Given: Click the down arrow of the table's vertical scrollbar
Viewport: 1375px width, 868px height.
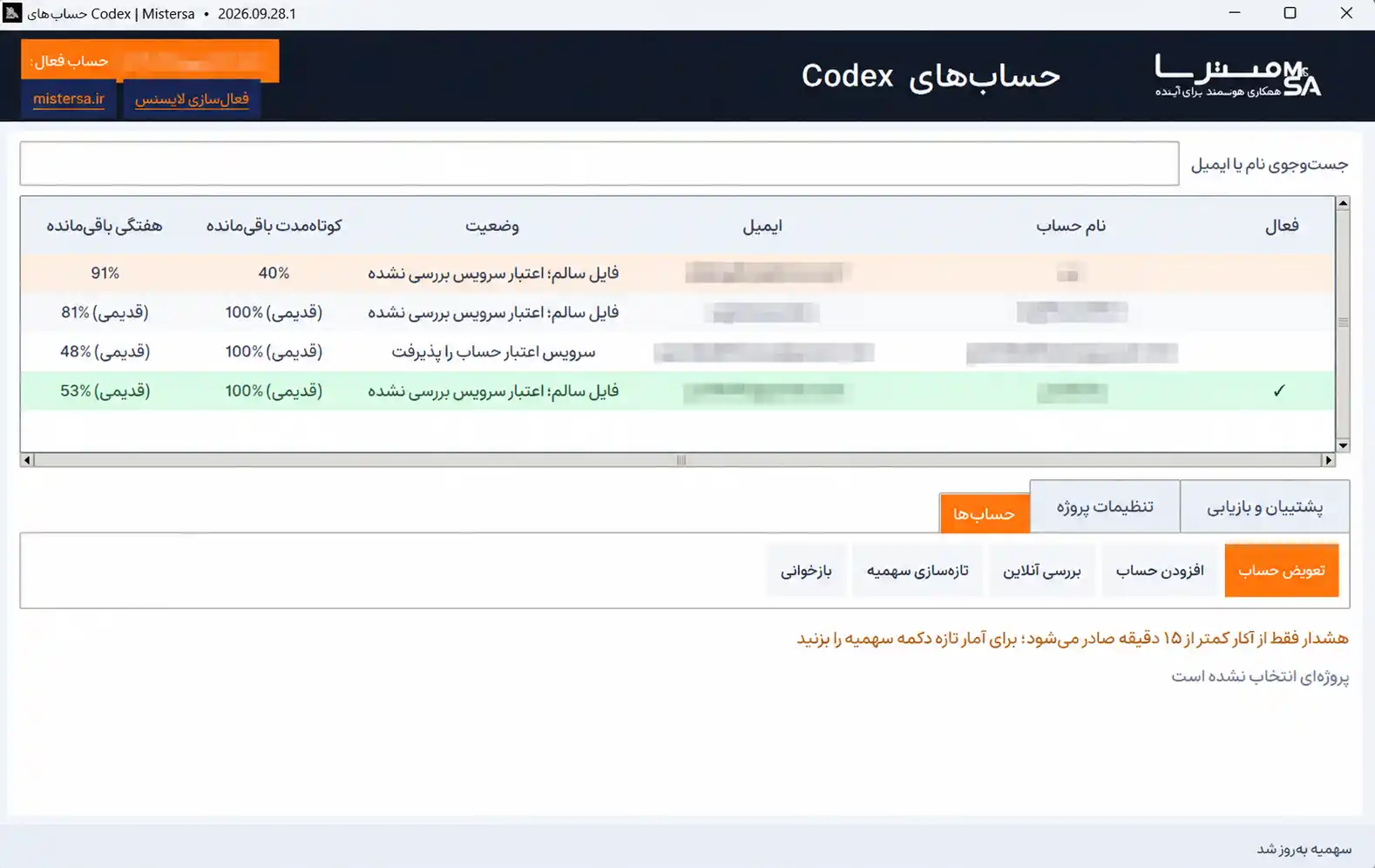Looking at the screenshot, I should click(1343, 445).
